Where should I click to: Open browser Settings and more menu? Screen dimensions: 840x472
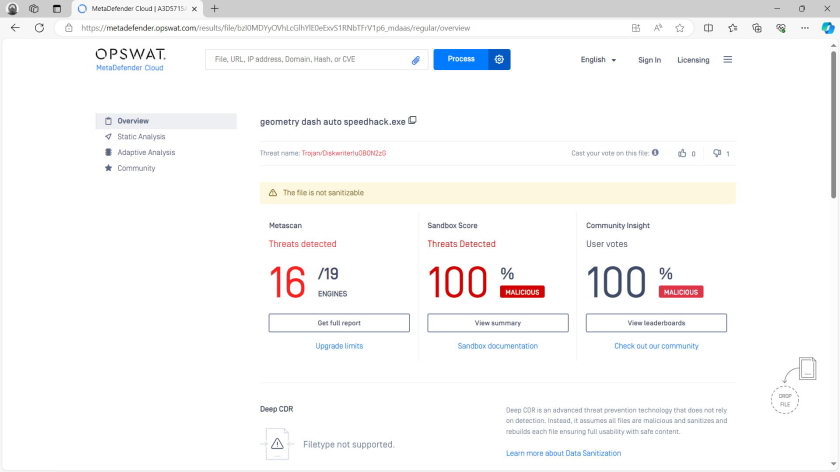(x=804, y=28)
